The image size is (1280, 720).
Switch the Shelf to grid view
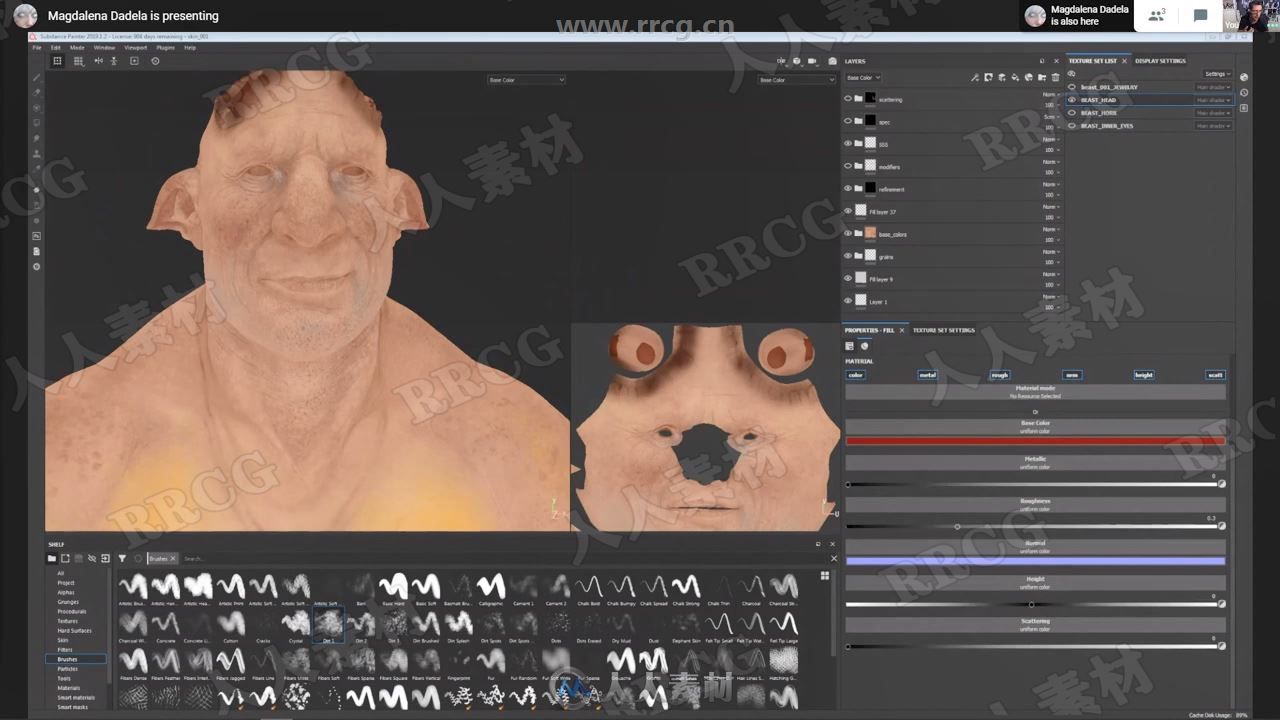tap(824, 576)
